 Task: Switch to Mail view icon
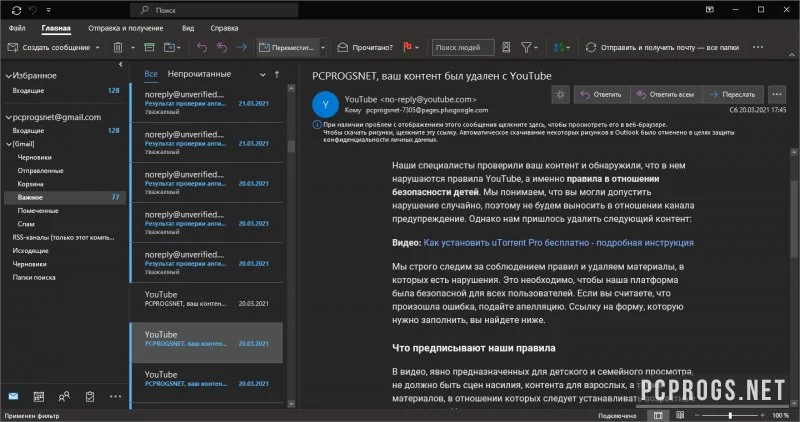(14, 396)
